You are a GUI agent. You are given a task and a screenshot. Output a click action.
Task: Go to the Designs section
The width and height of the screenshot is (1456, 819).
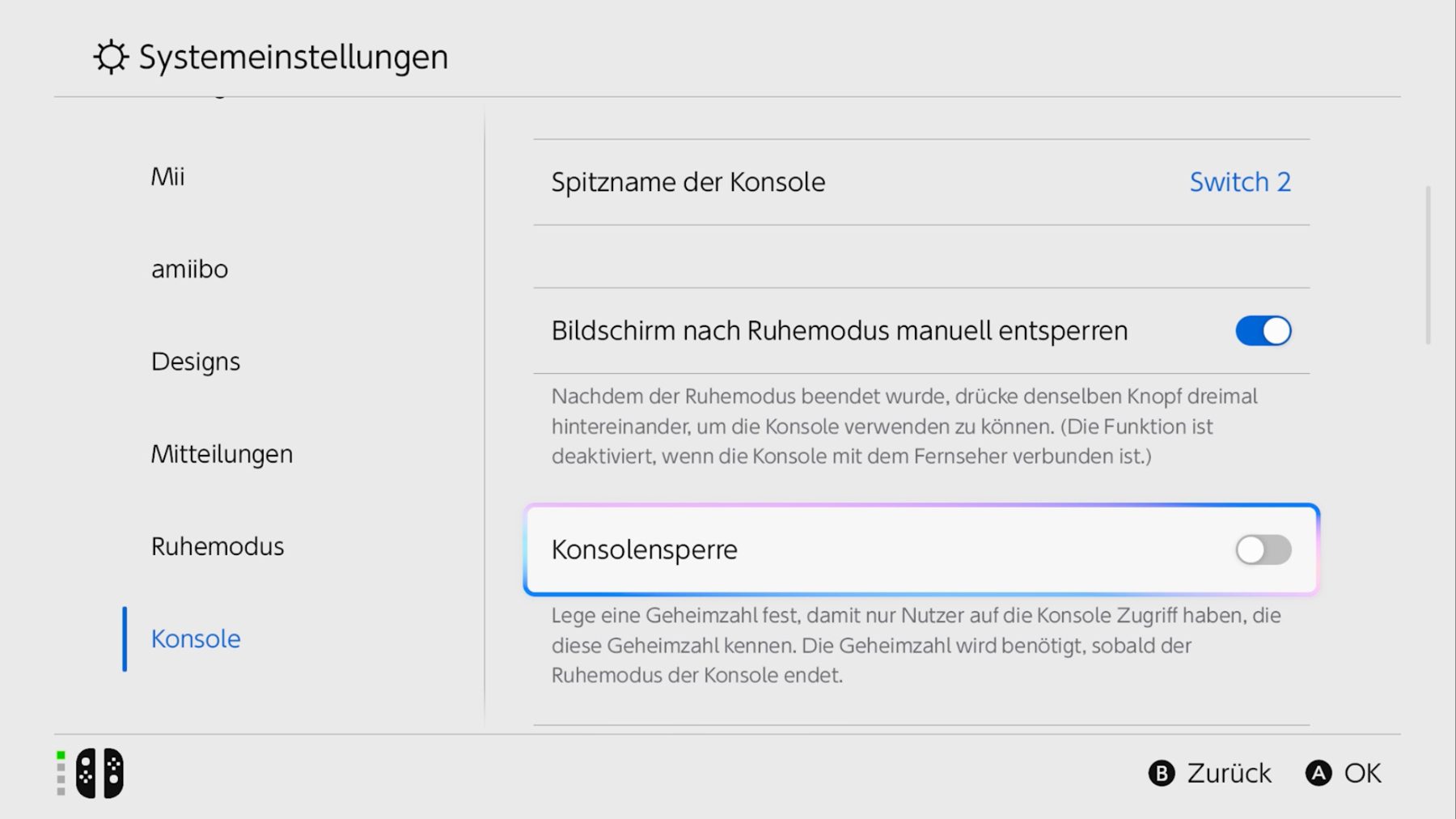tap(196, 361)
